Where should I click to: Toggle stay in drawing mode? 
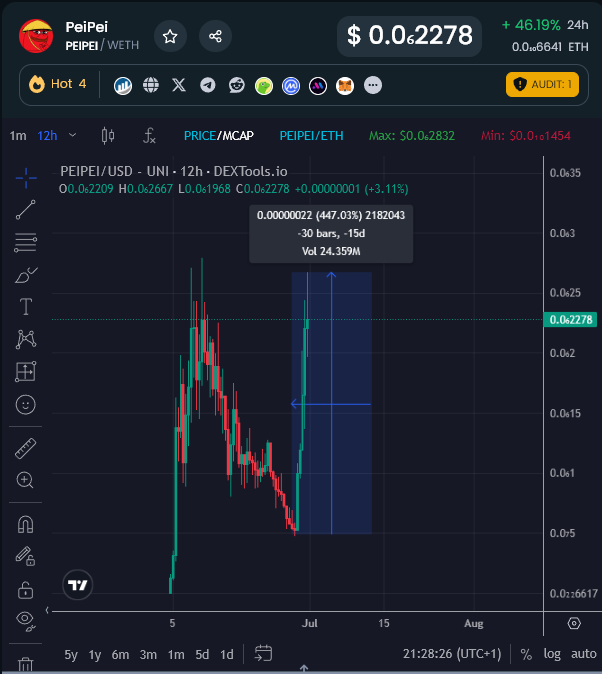pos(25,556)
